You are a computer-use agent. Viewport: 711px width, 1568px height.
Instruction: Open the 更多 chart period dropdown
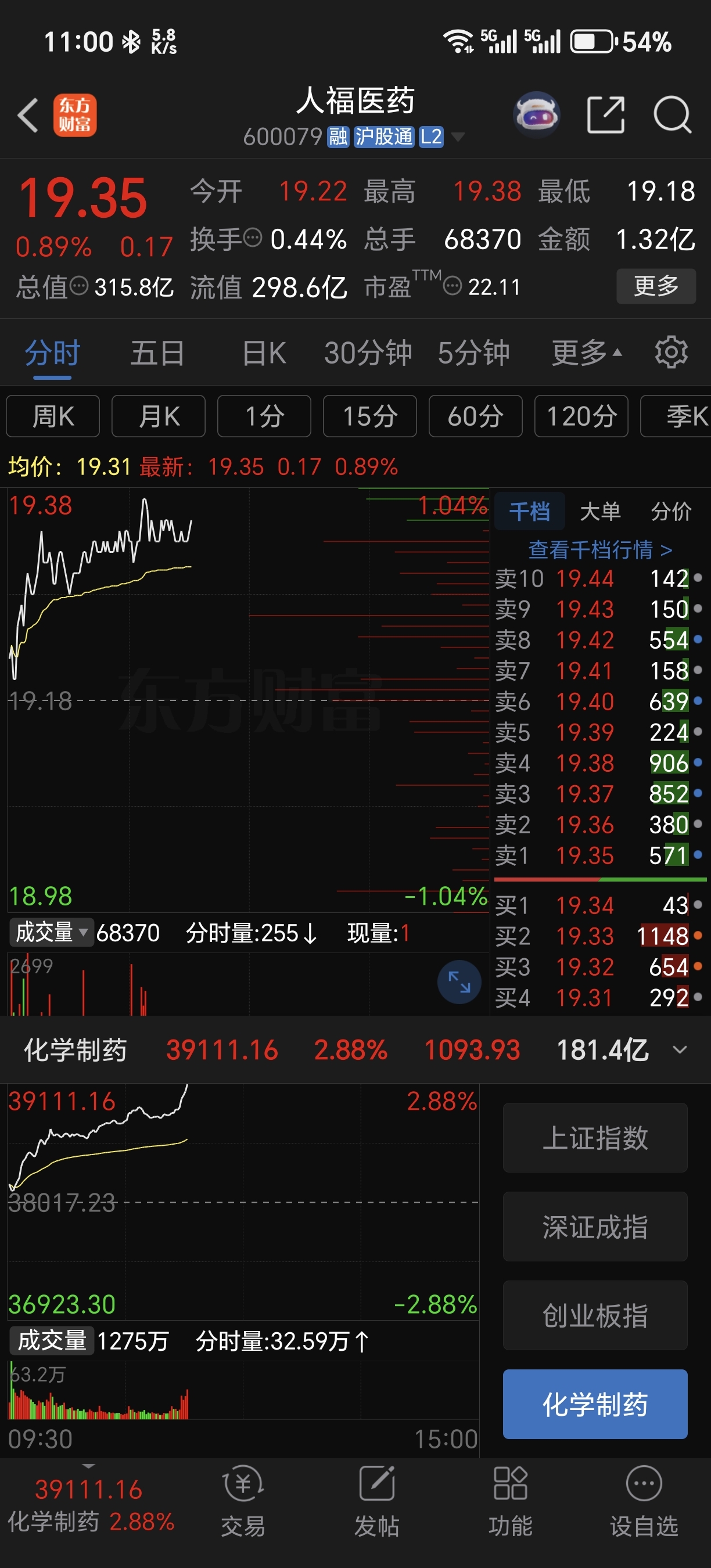(587, 353)
